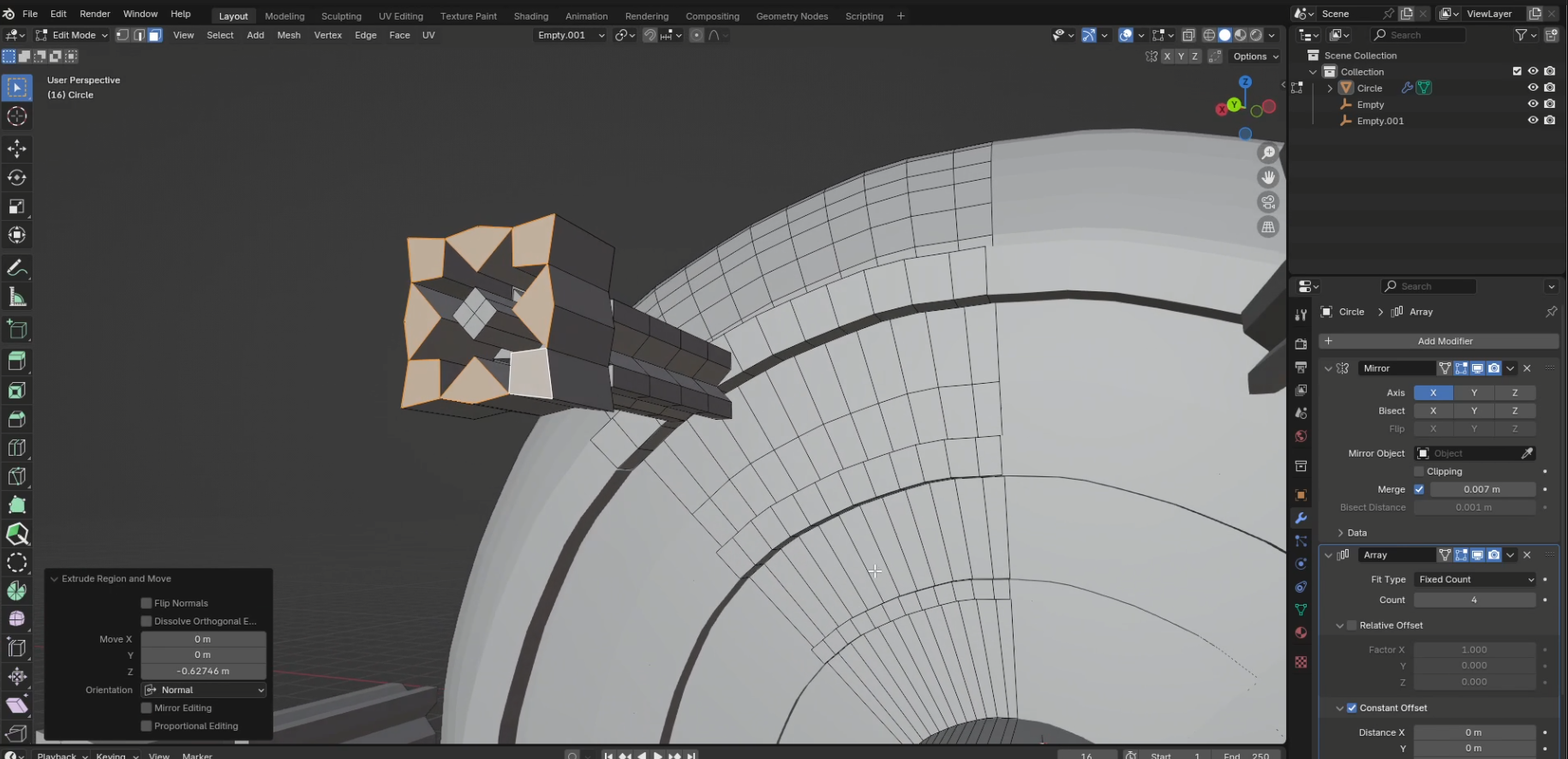Hide Empty.001 with its eye icon
Viewport: 1568px width, 759px height.
click(1533, 120)
